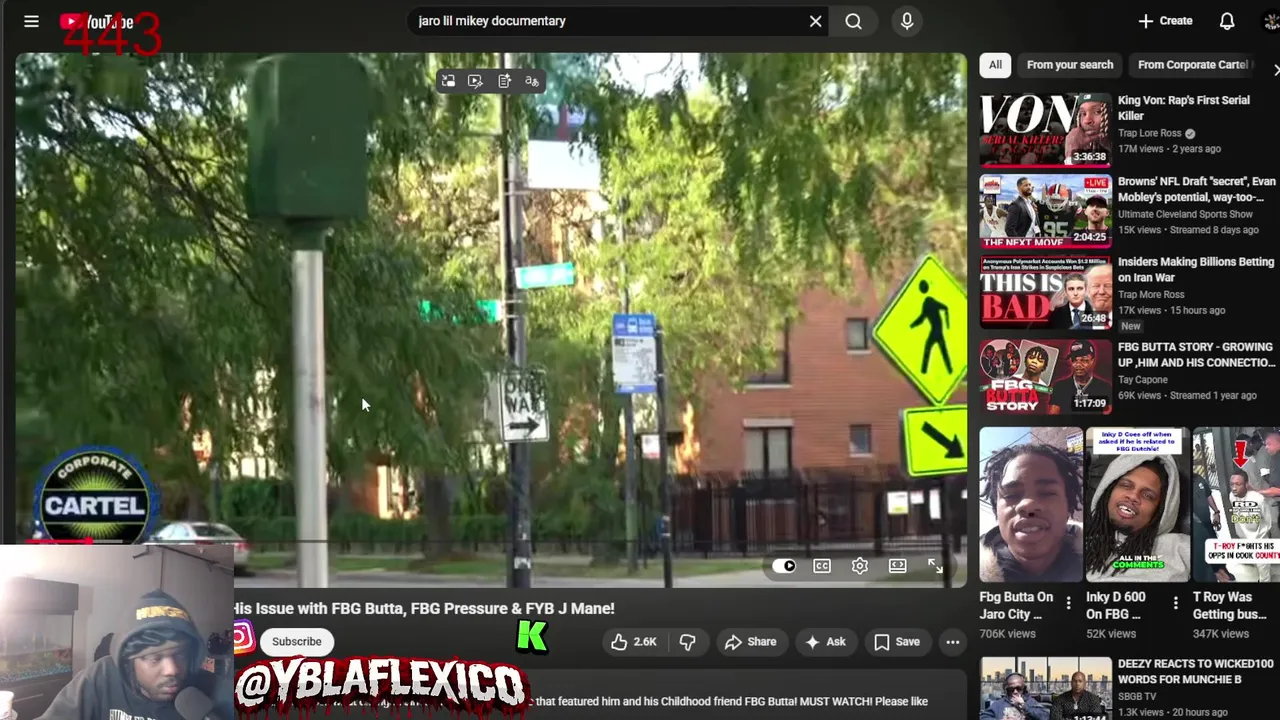The image size is (1280, 720).
Task: Go to YouTube home logo
Action: (x=96, y=22)
